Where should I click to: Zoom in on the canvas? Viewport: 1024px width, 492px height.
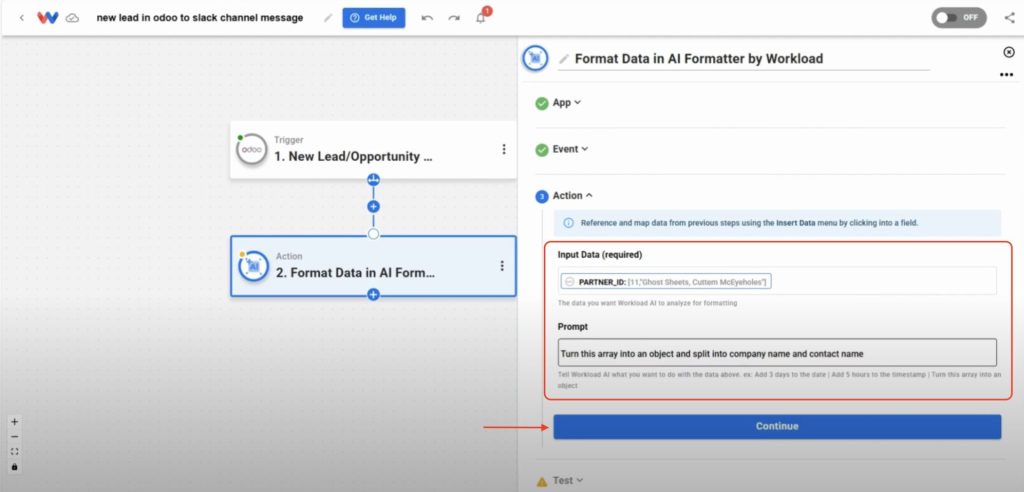(x=14, y=422)
